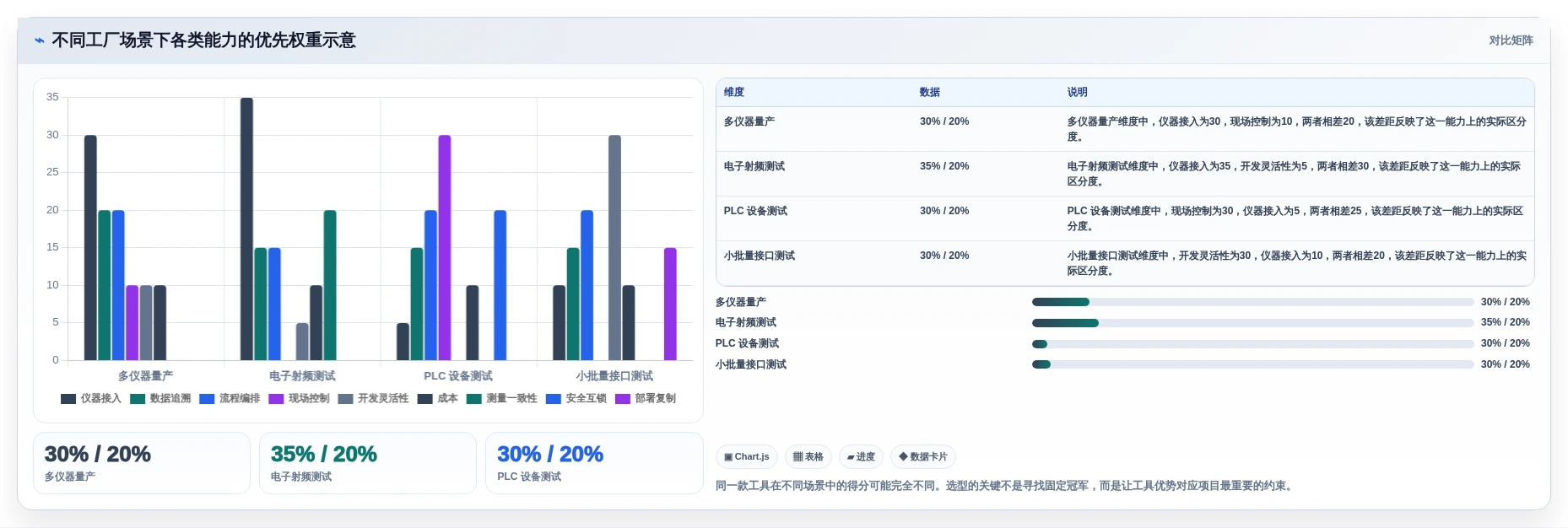1568x528 pixels.
Task: Toggle the 测量一致性 legend series
Action: tap(501, 399)
